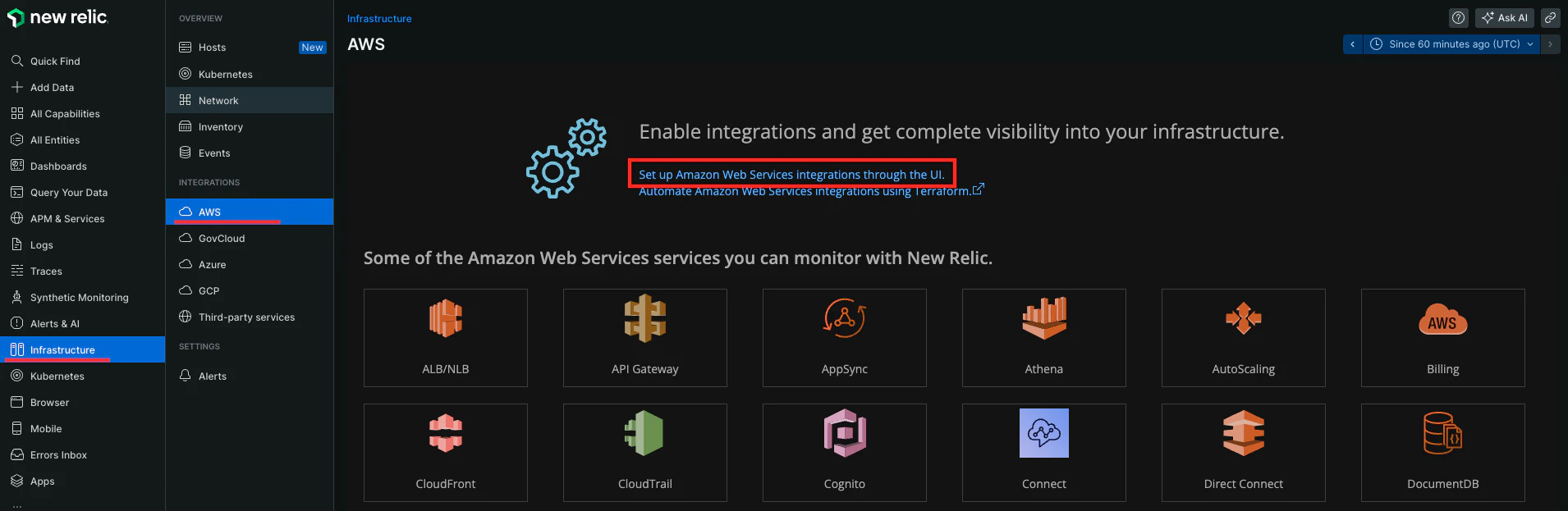Image resolution: width=1568 pixels, height=511 pixels.
Task: Select AWS integration
Action: pyautogui.click(x=250, y=212)
